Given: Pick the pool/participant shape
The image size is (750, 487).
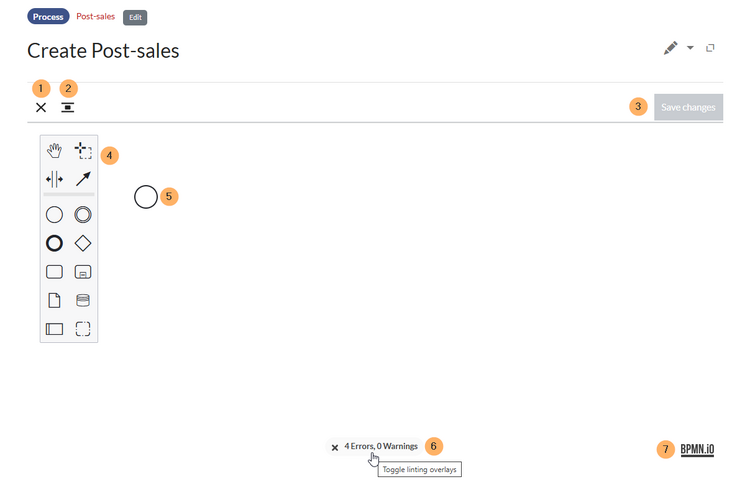Looking at the screenshot, I should [54, 328].
